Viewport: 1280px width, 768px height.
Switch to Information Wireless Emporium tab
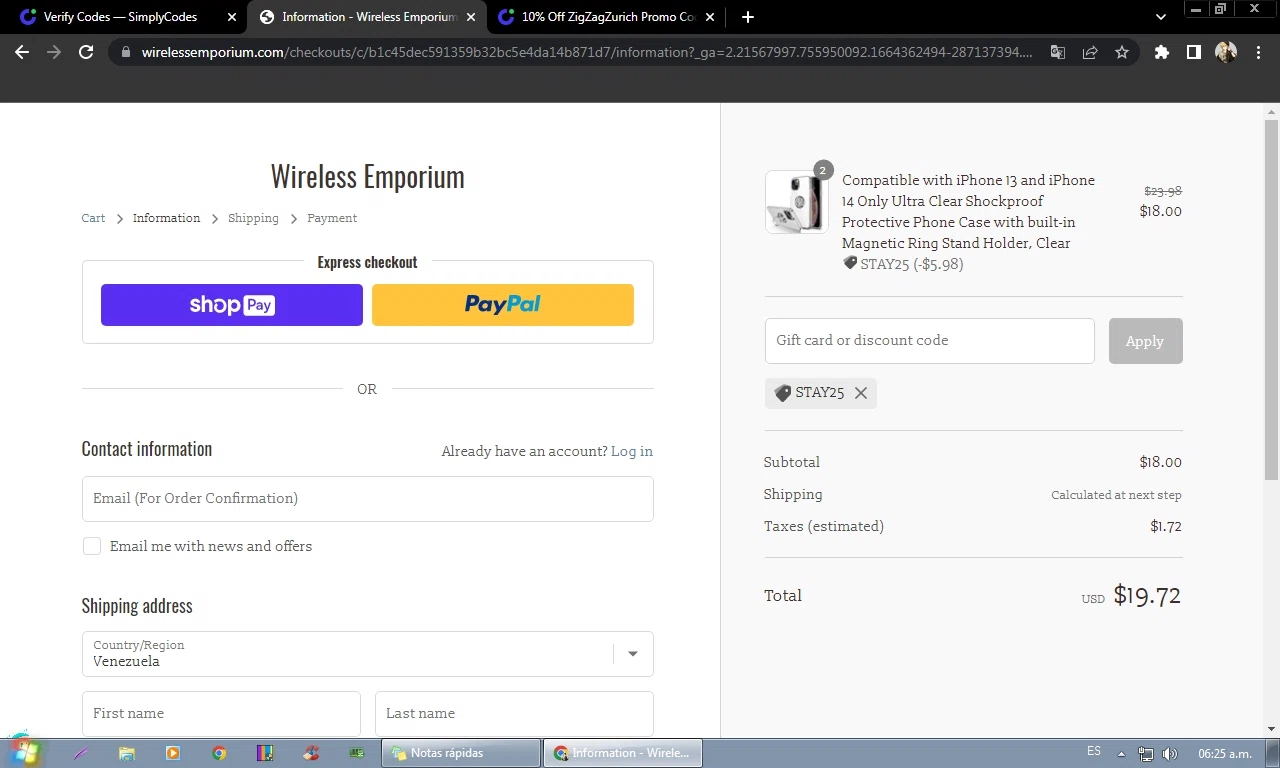pos(368,17)
